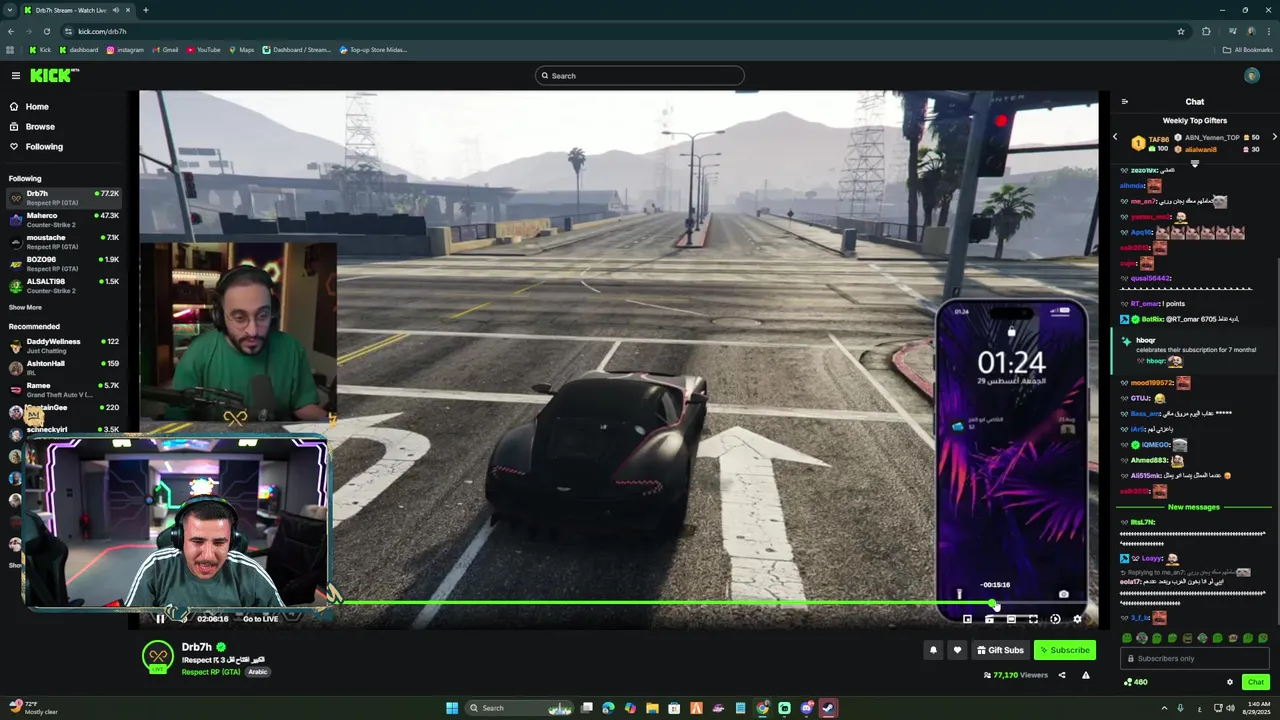The width and height of the screenshot is (1280, 720).
Task: Enter fullscreen mode on the player
Action: tap(1033, 619)
